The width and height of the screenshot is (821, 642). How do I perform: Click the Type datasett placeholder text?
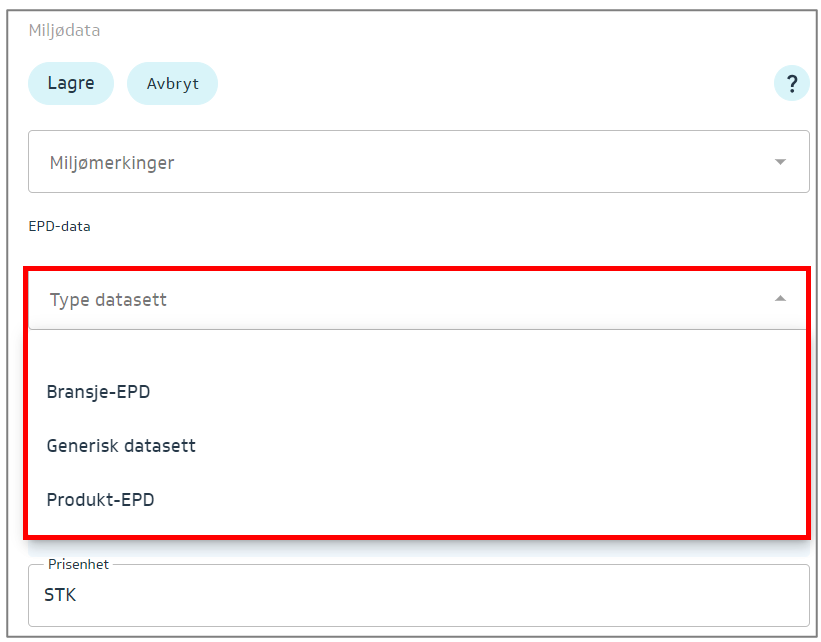[108, 300]
